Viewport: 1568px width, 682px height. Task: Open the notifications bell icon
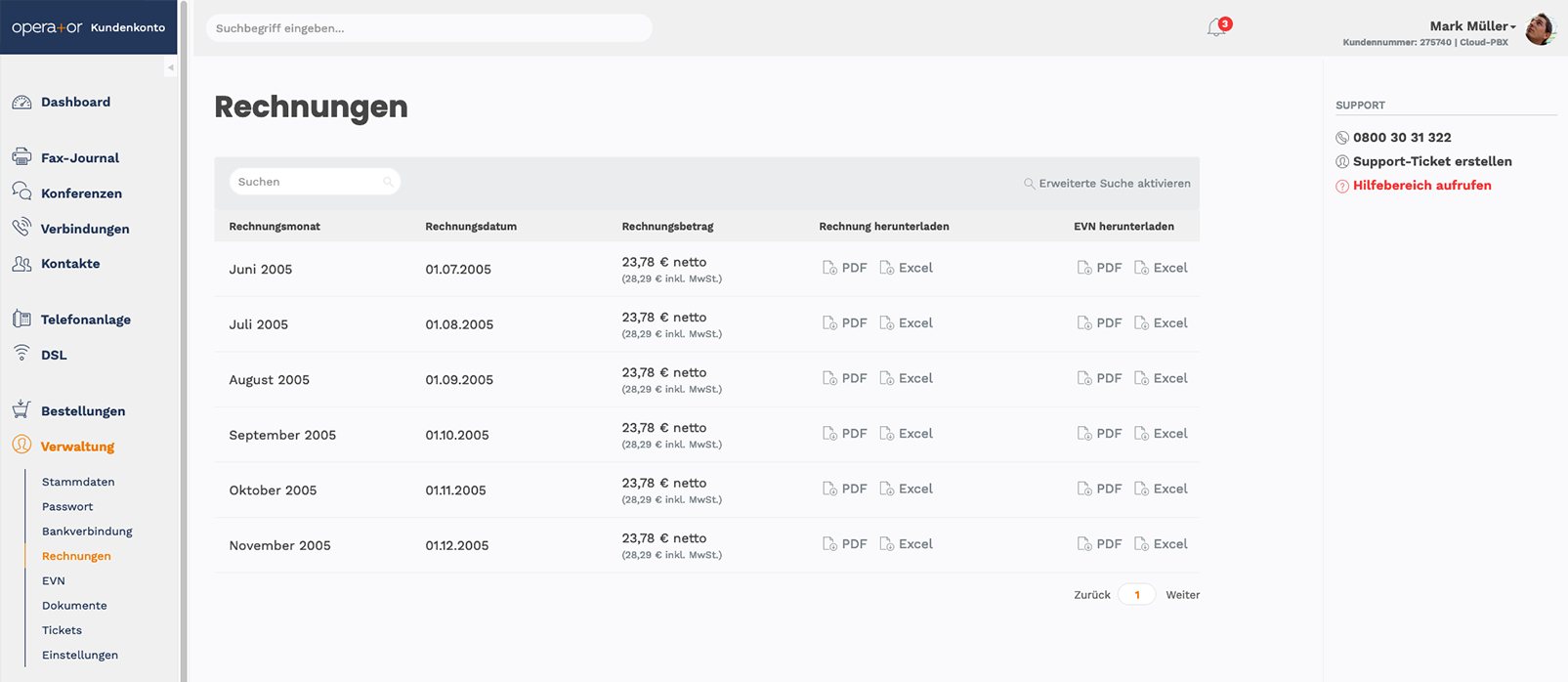[x=1217, y=27]
